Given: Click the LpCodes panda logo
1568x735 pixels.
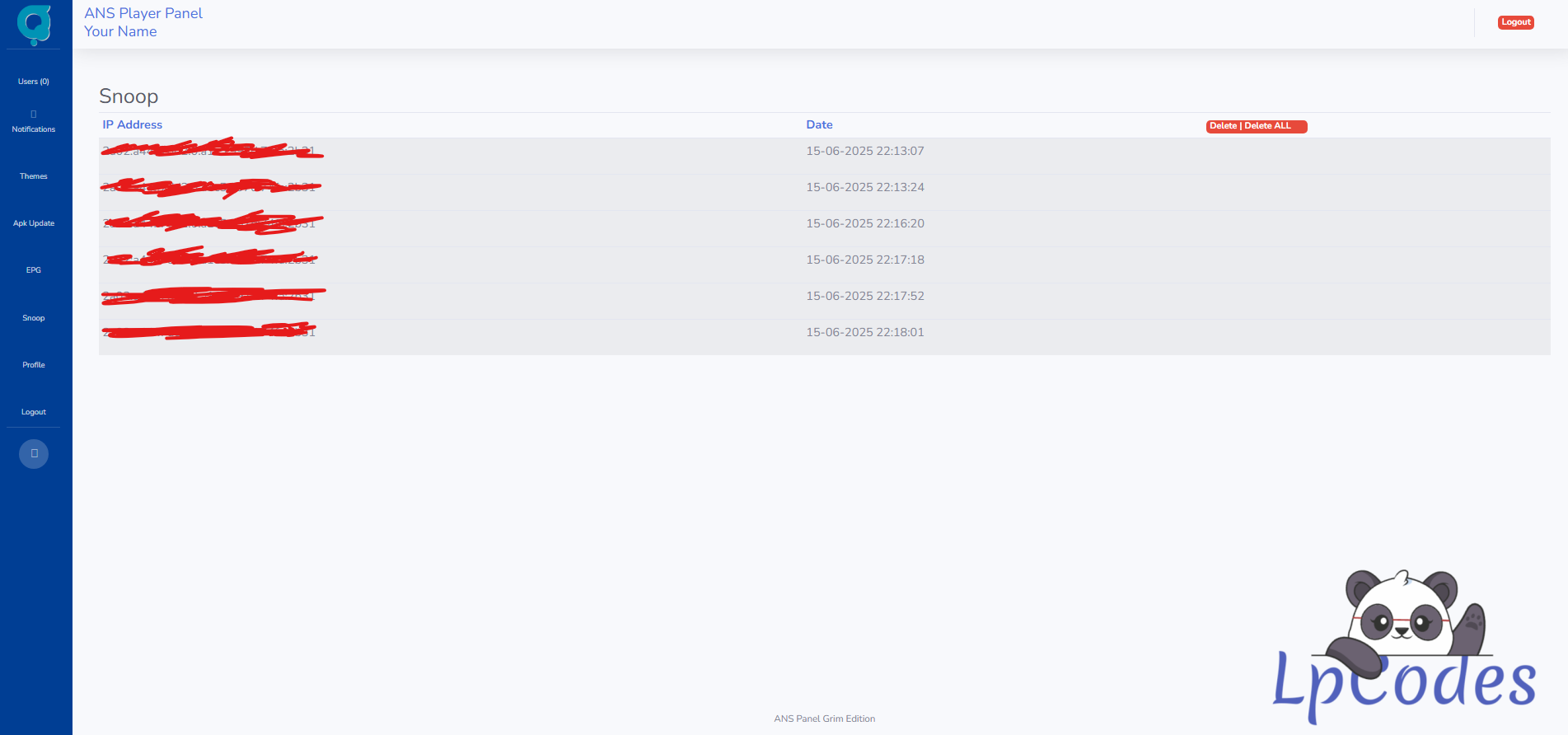Looking at the screenshot, I should 1403,648.
